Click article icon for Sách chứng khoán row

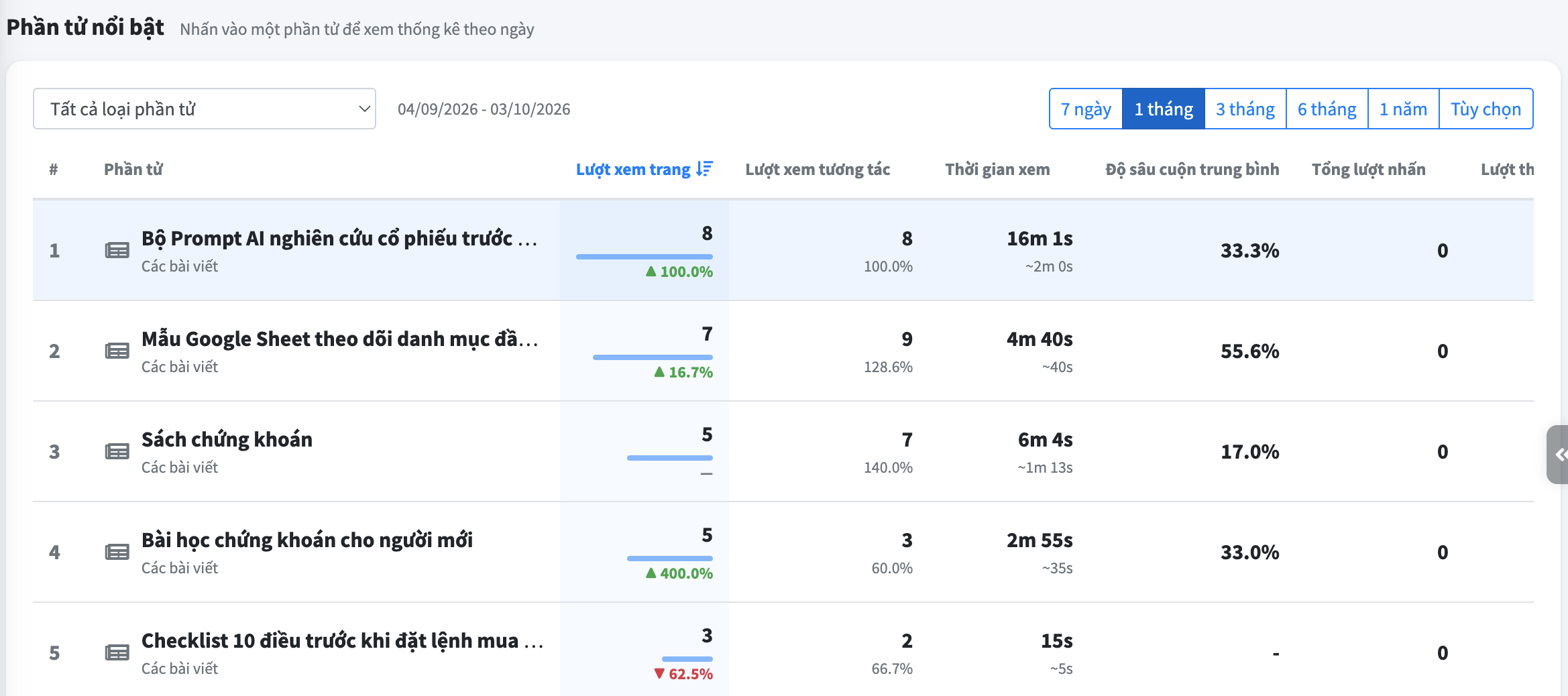pyautogui.click(x=117, y=451)
